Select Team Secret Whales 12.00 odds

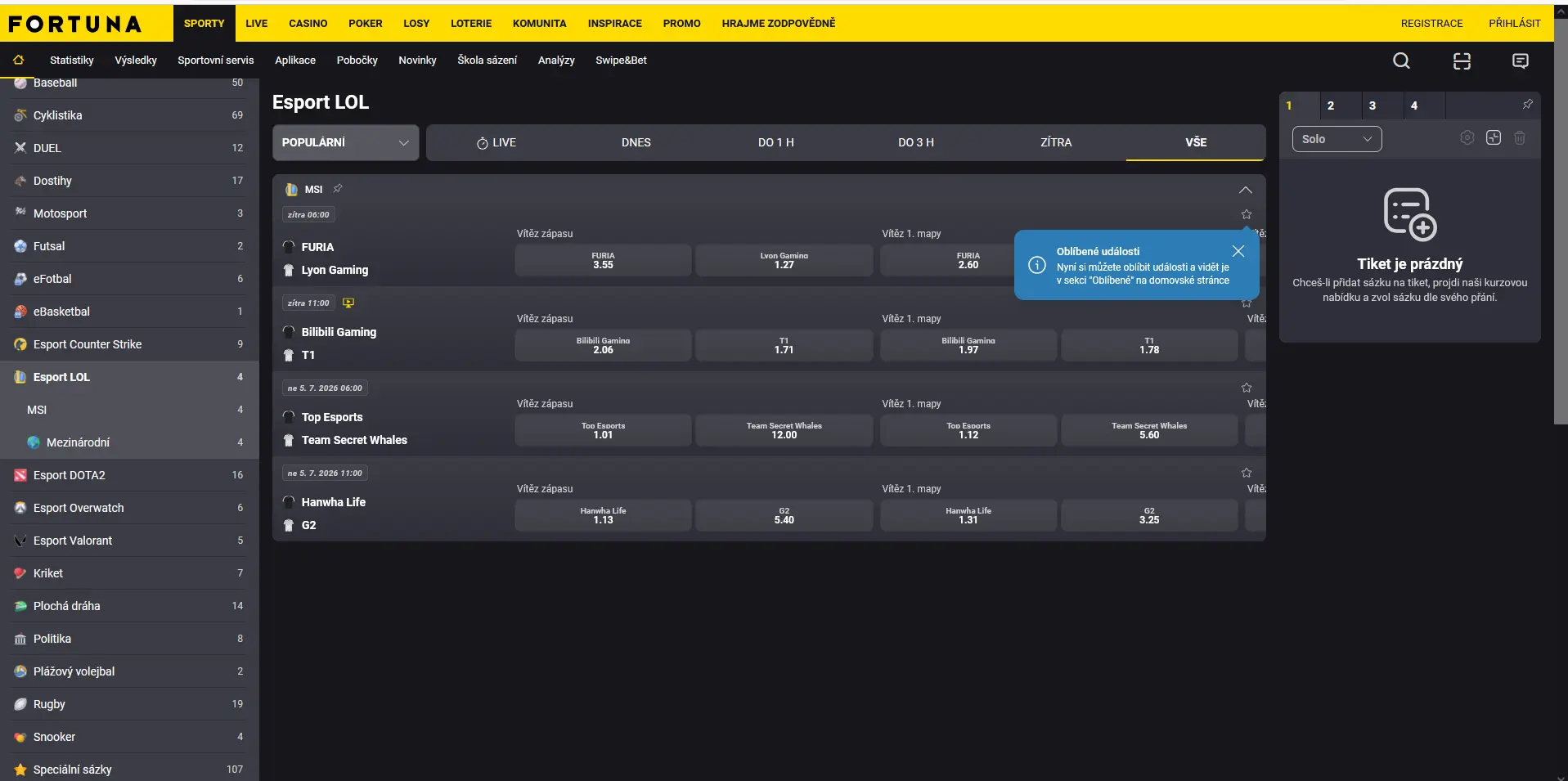pos(784,430)
